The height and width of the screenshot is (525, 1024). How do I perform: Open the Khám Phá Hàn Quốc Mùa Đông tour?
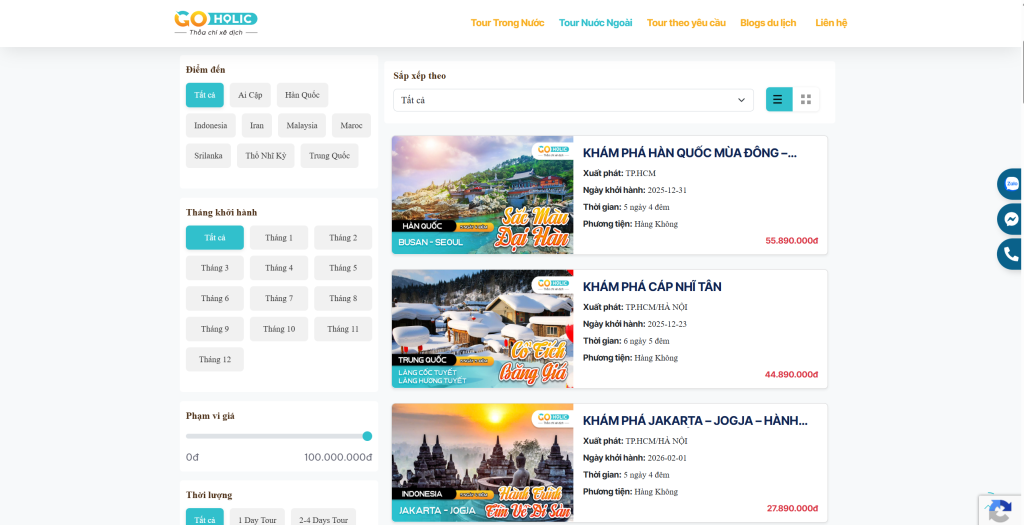689,153
